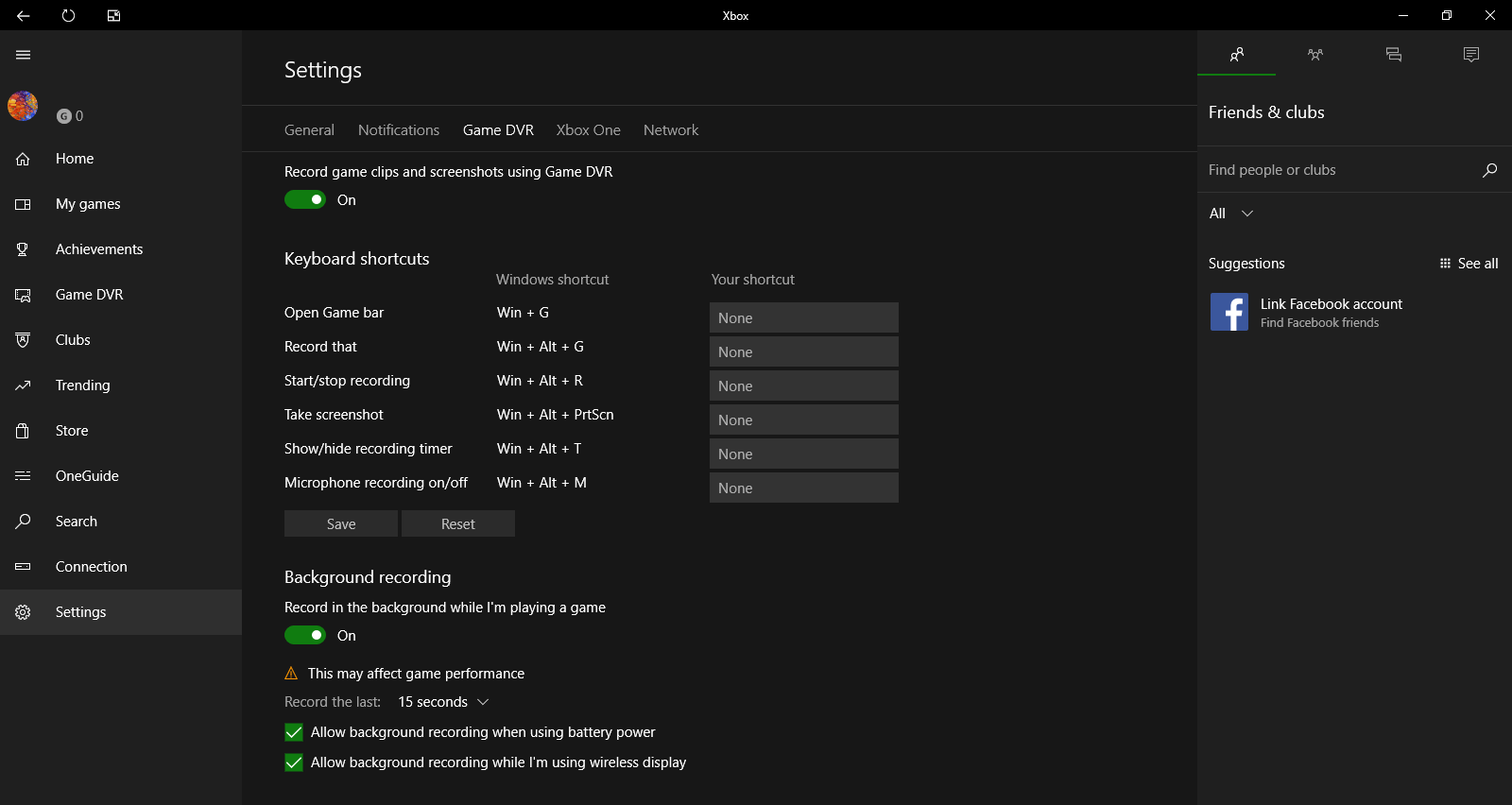Click the See all grid icon
This screenshot has height=805, width=1512.
point(1445,264)
